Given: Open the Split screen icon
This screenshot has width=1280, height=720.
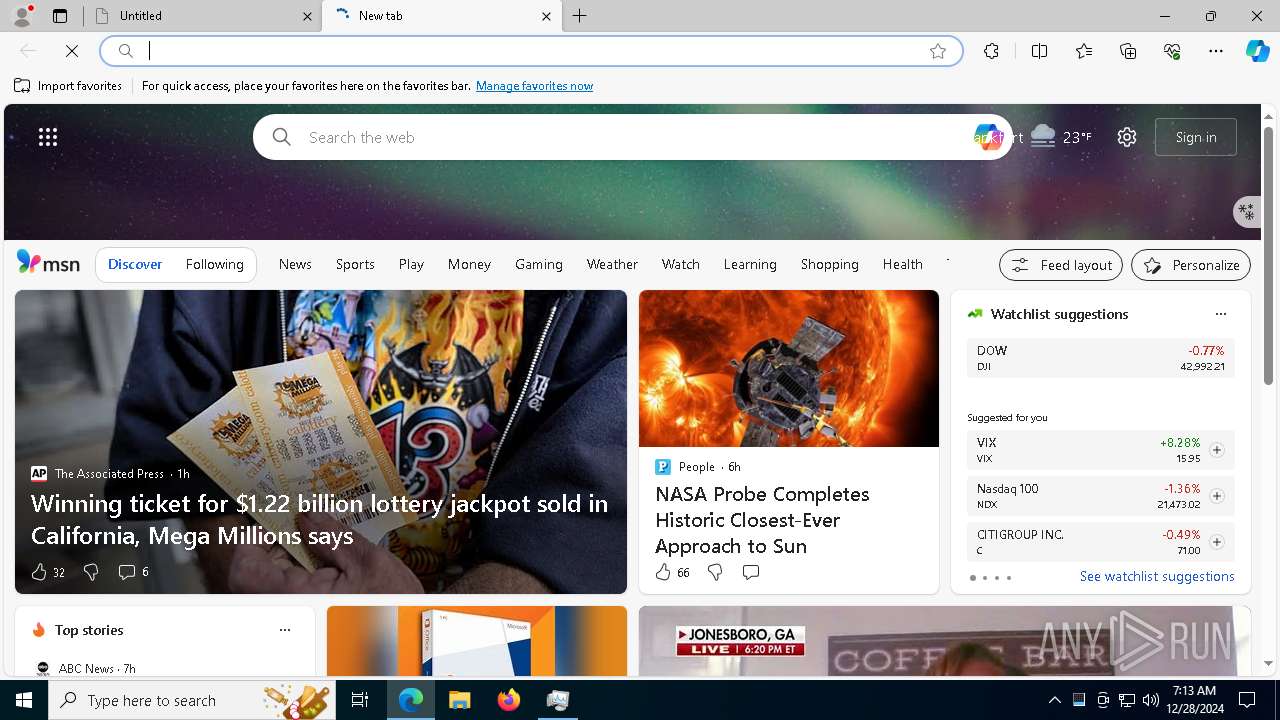Looking at the screenshot, I should click(x=1039, y=51).
